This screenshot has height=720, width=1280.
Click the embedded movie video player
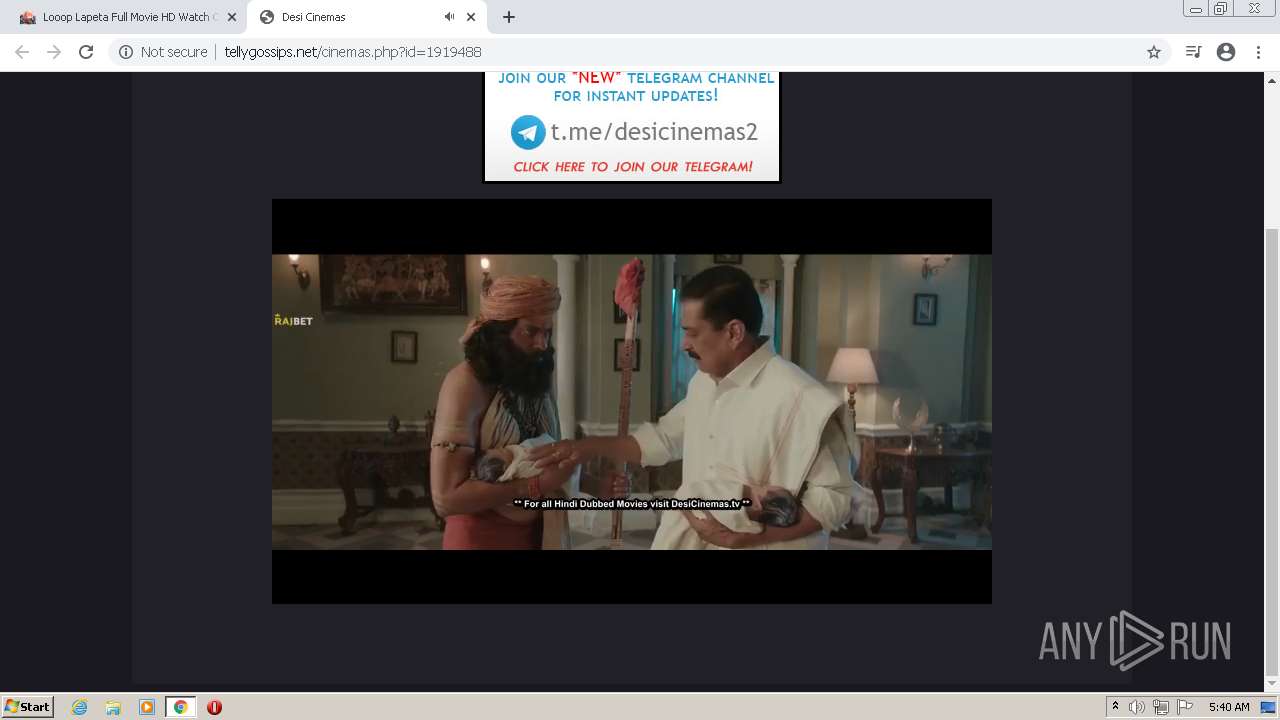pos(632,401)
